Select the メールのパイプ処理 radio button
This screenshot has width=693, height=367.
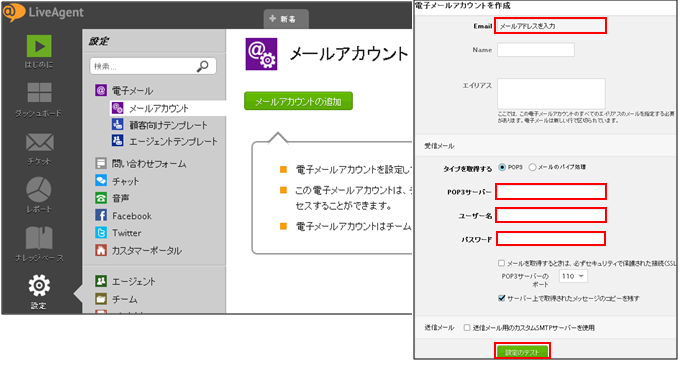click(532, 167)
